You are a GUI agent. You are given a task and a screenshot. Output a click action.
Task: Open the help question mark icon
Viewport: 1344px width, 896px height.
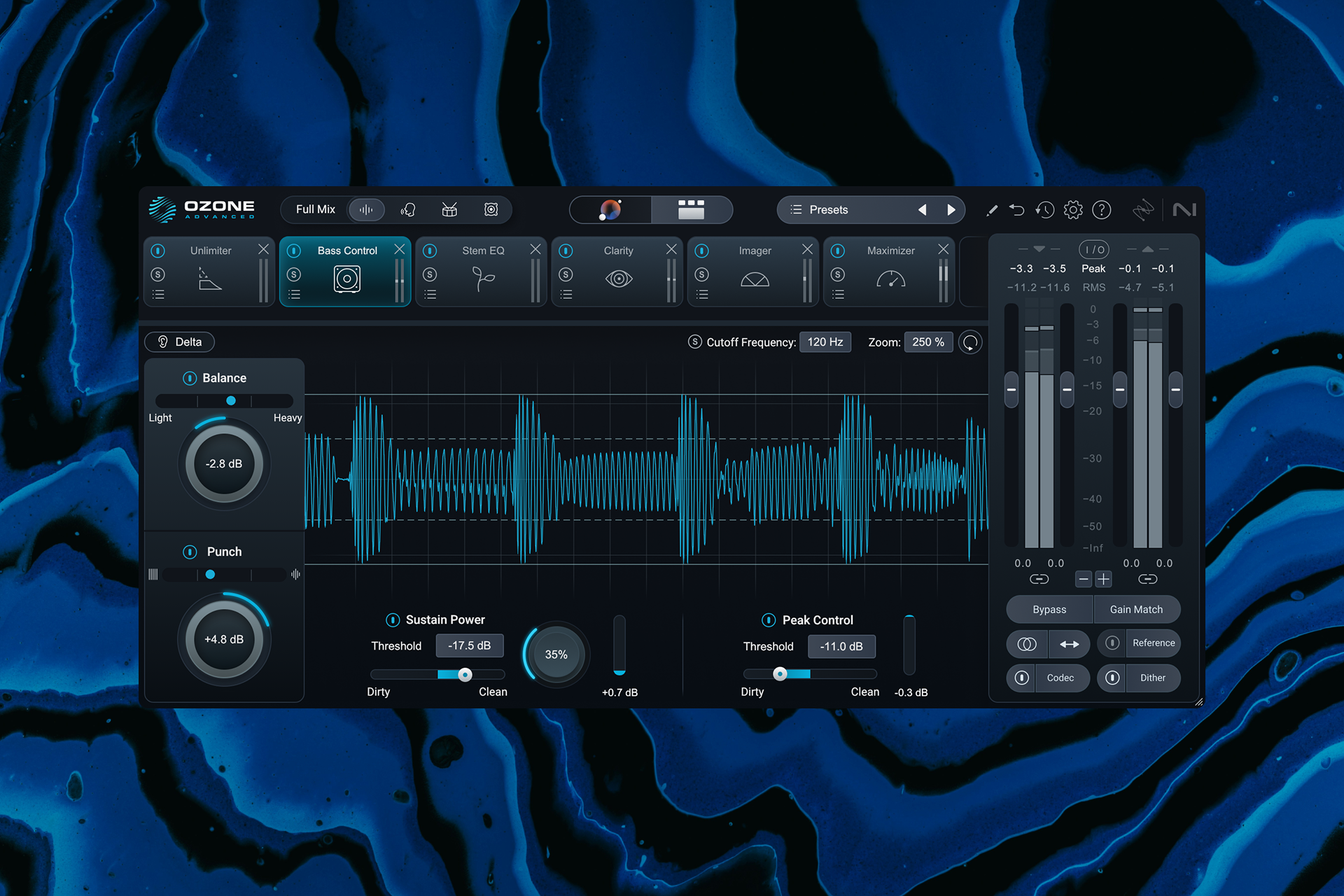click(x=1101, y=209)
